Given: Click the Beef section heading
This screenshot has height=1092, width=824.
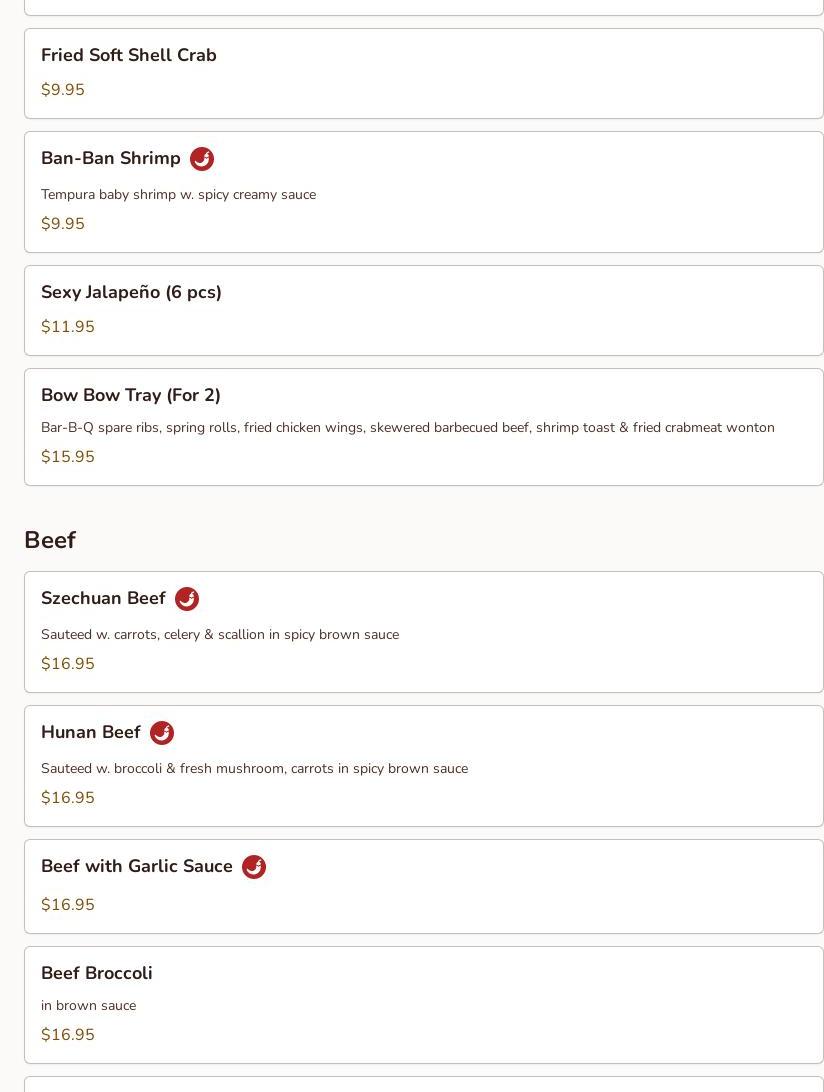Looking at the screenshot, I should pos(50,540).
